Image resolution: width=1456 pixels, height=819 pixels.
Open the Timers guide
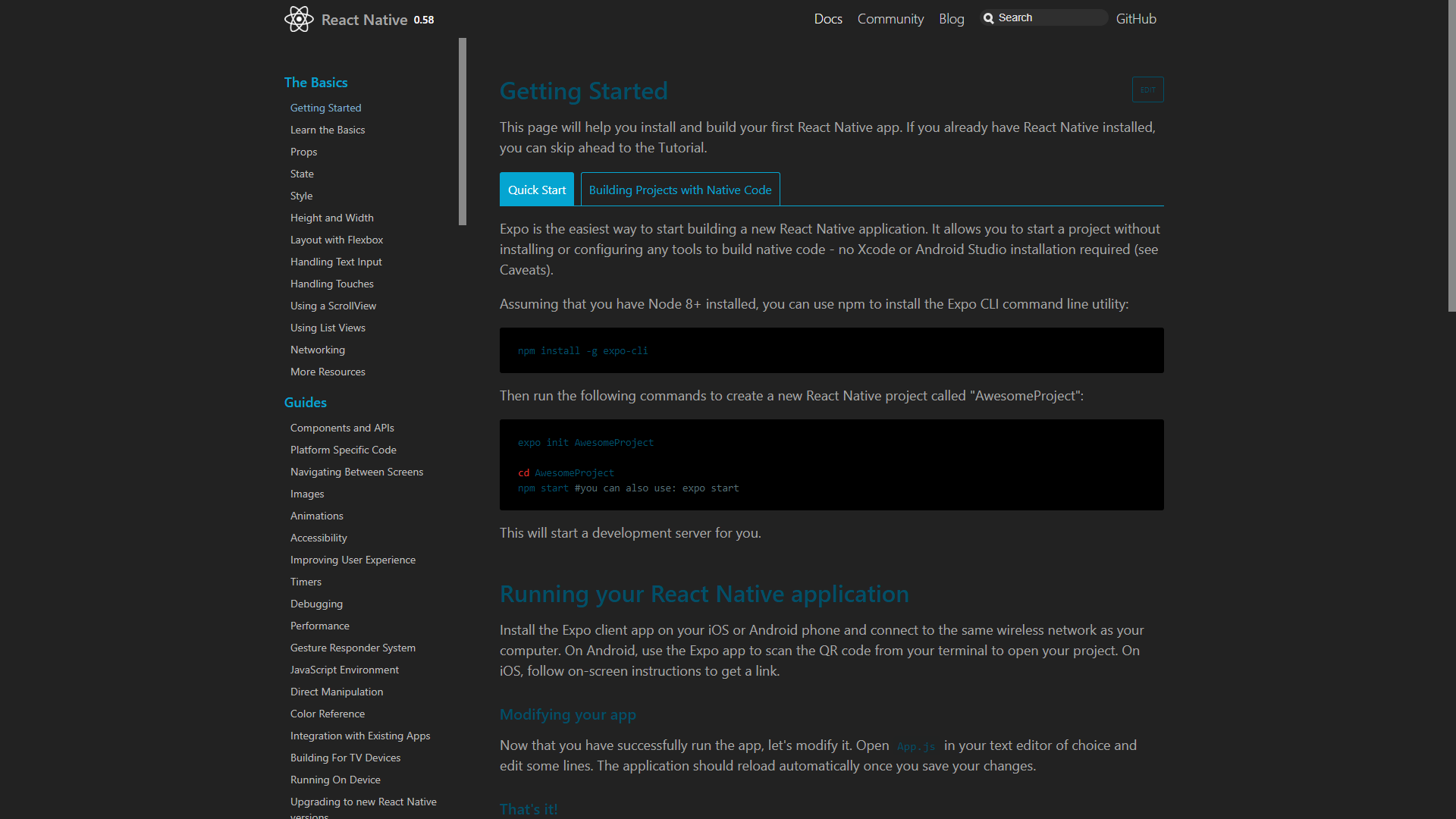306,582
